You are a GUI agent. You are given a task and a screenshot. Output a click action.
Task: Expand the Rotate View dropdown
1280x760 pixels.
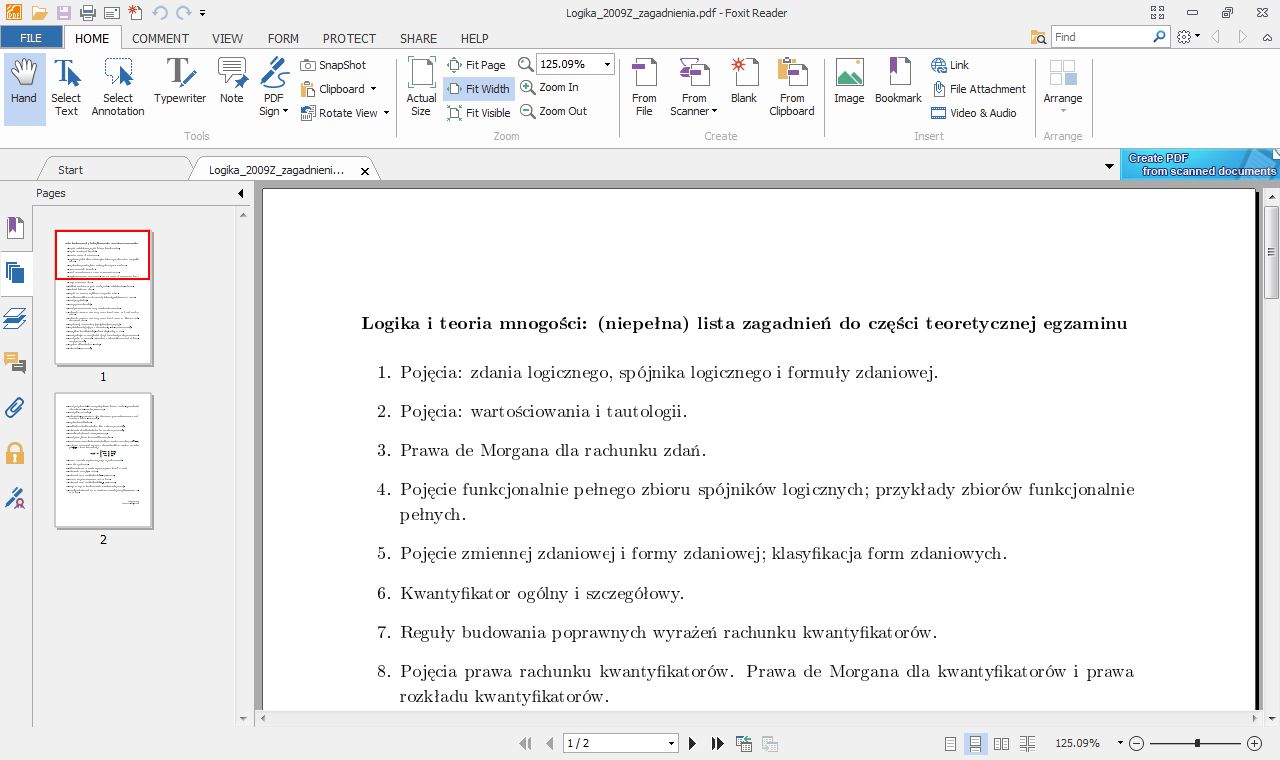tap(386, 113)
